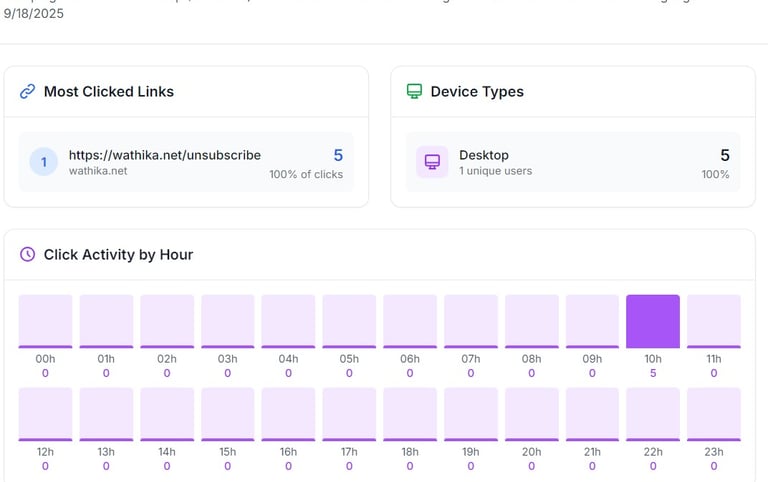The image size is (768, 482).
Task: Open the wathika.net unsubscribe link
Action: pyautogui.click(x=164, y=155)
